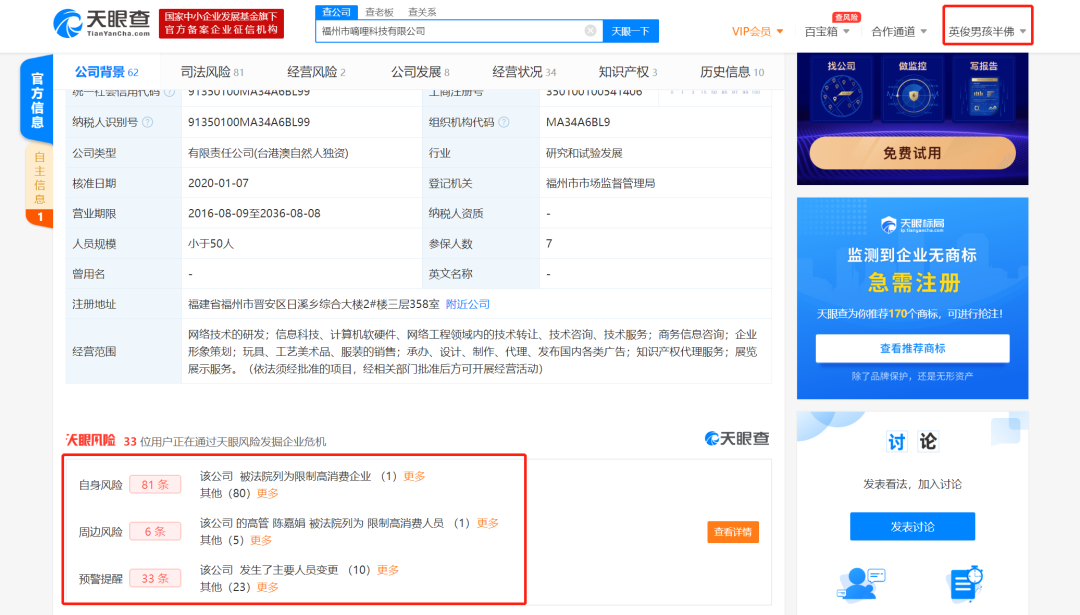Expand the VIP会员 dropdown
The image size is (1080, 615).
757,31
